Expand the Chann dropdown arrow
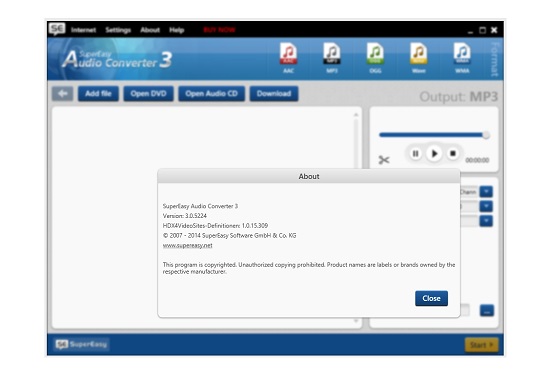The image size is (550, 374). (486, 192)
